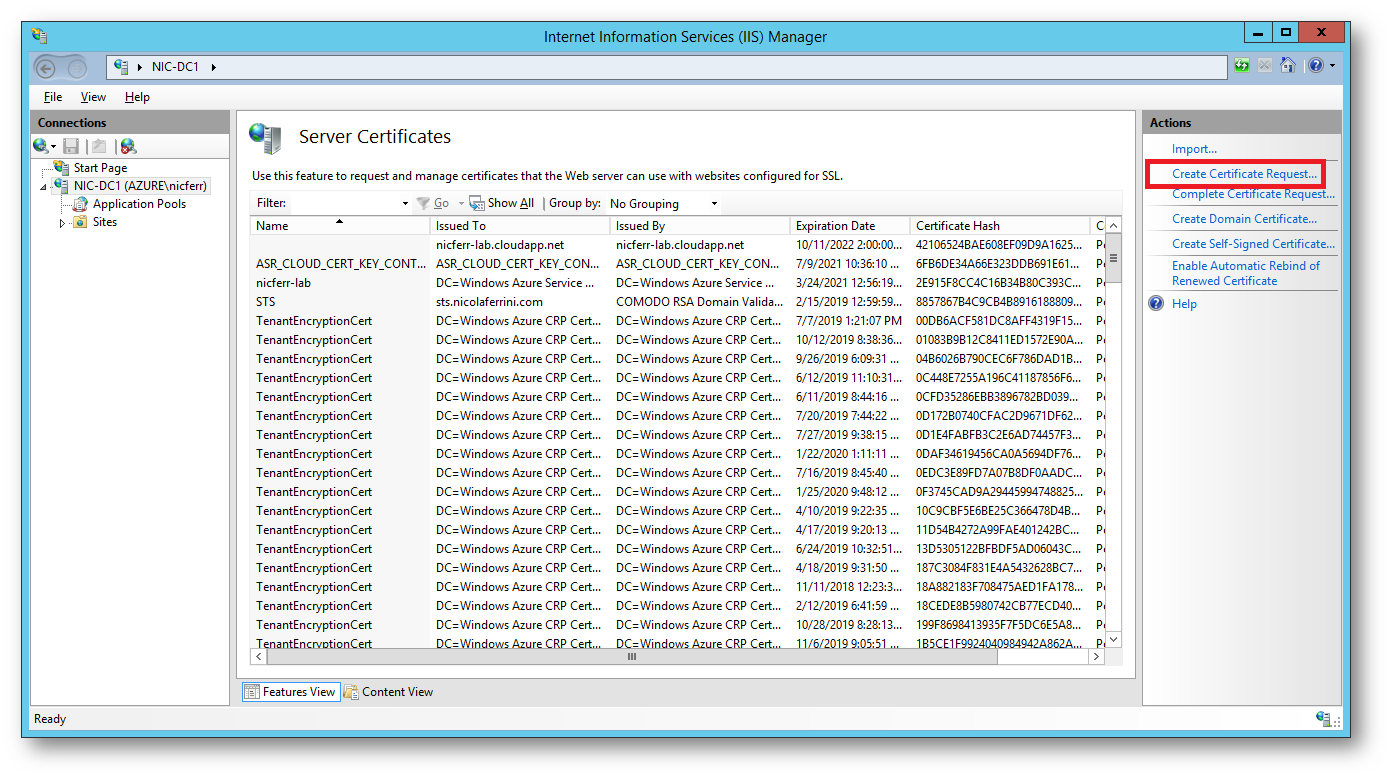Click expiration date 7/7/2019 1:21:07 PM

click(849, 321)
